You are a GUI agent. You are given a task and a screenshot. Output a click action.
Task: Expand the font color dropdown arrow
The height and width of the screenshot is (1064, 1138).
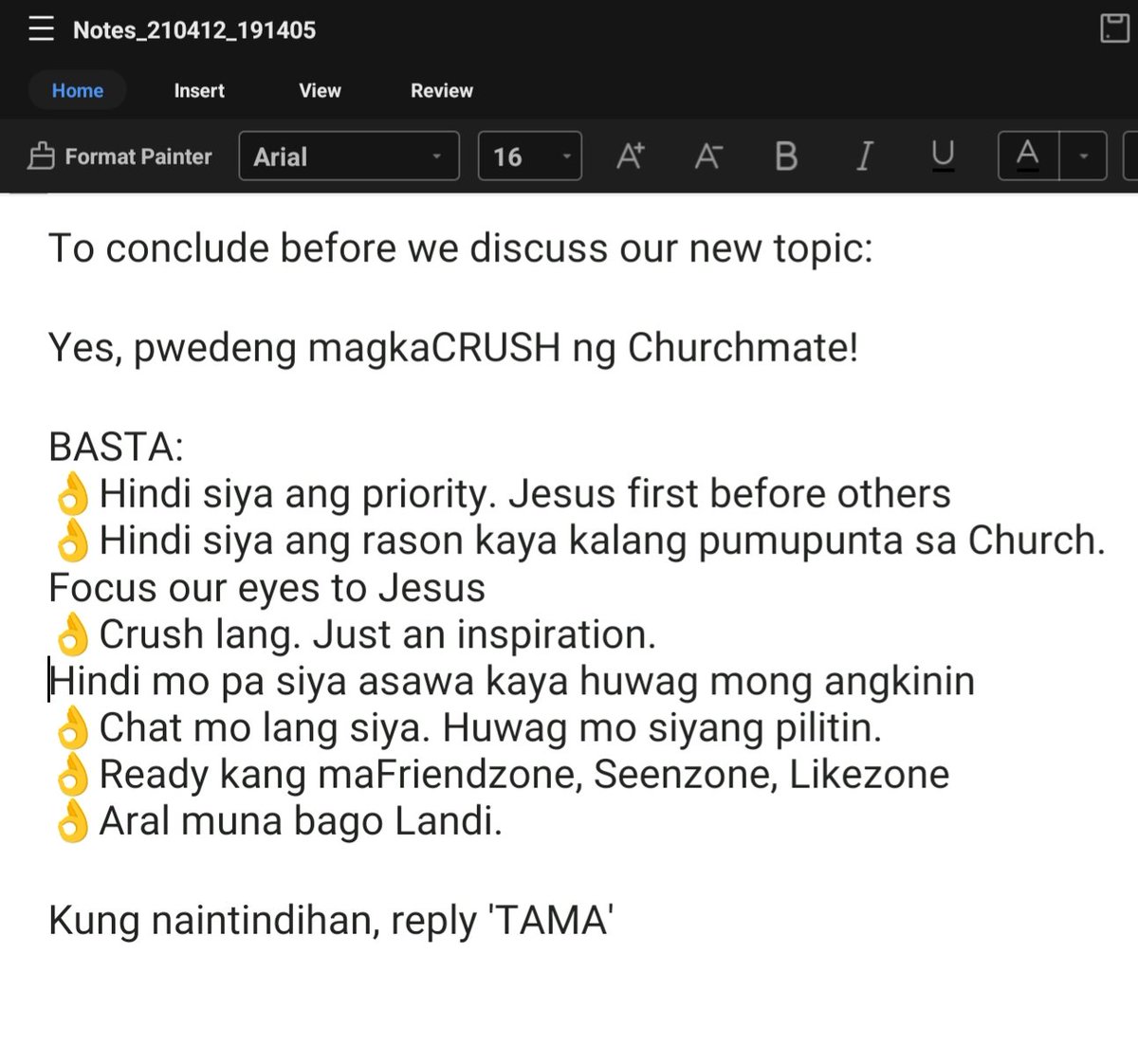[1083, 156]
